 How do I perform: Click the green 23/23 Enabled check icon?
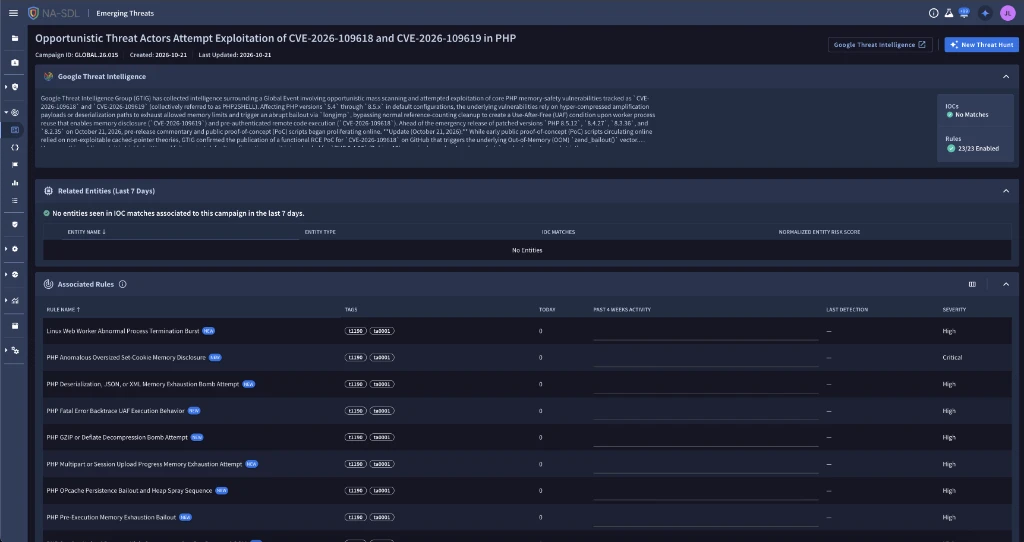point(951,148)
